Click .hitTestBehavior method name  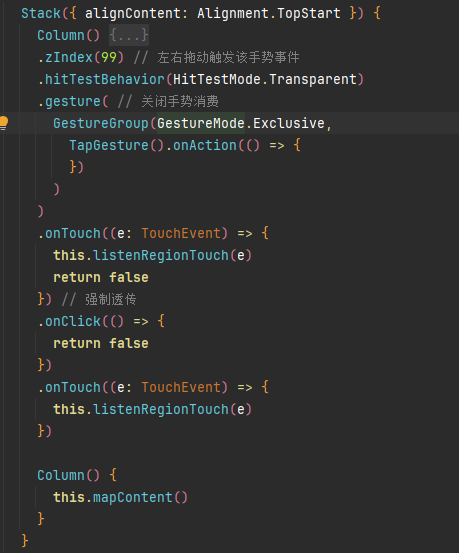(101, 79)
